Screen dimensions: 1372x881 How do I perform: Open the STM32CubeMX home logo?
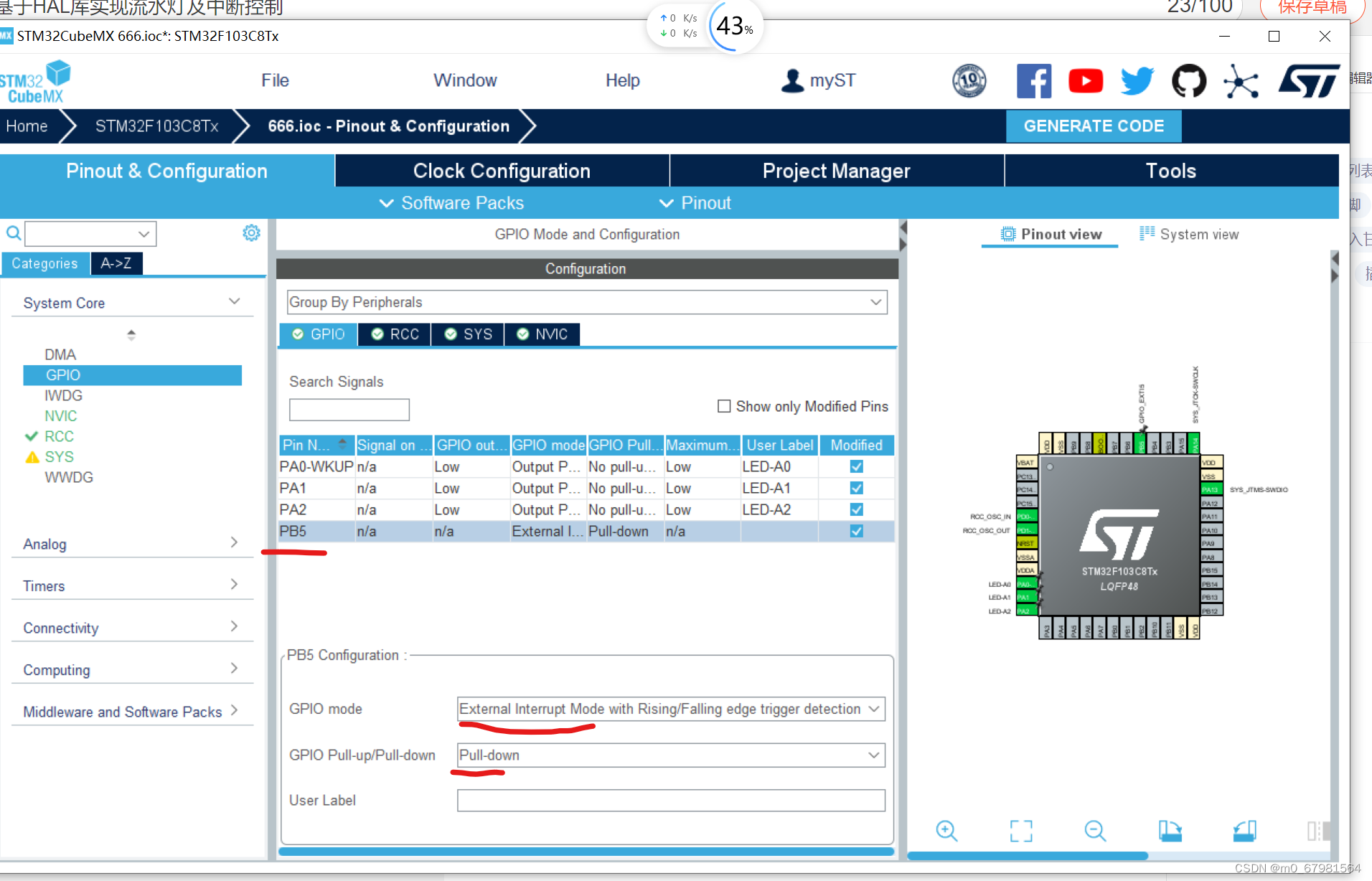pos(36,82)
